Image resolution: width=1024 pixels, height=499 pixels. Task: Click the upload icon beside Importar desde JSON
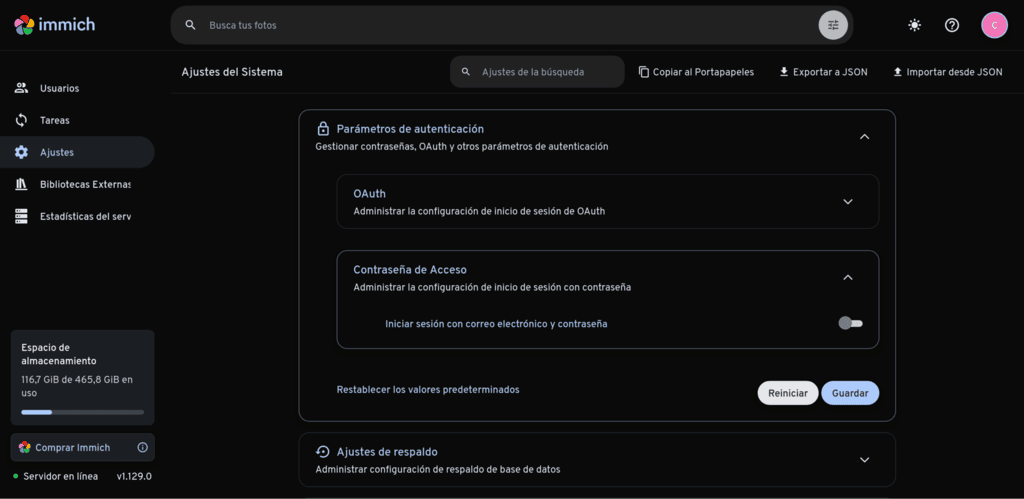click(897, 72)
